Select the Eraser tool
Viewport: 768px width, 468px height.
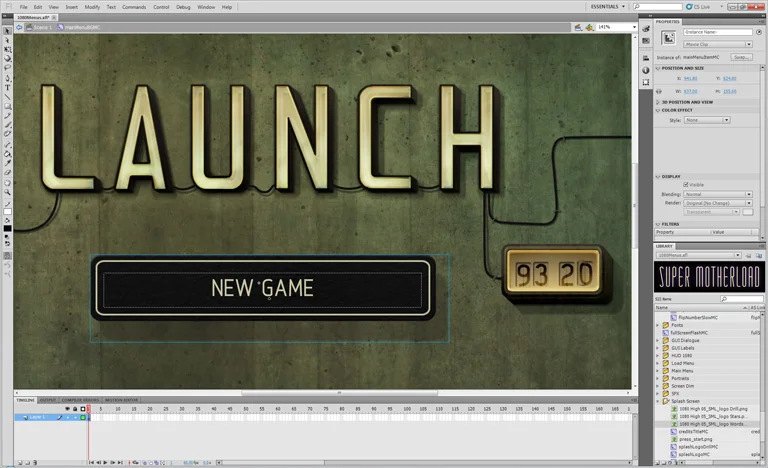point(7,172)
